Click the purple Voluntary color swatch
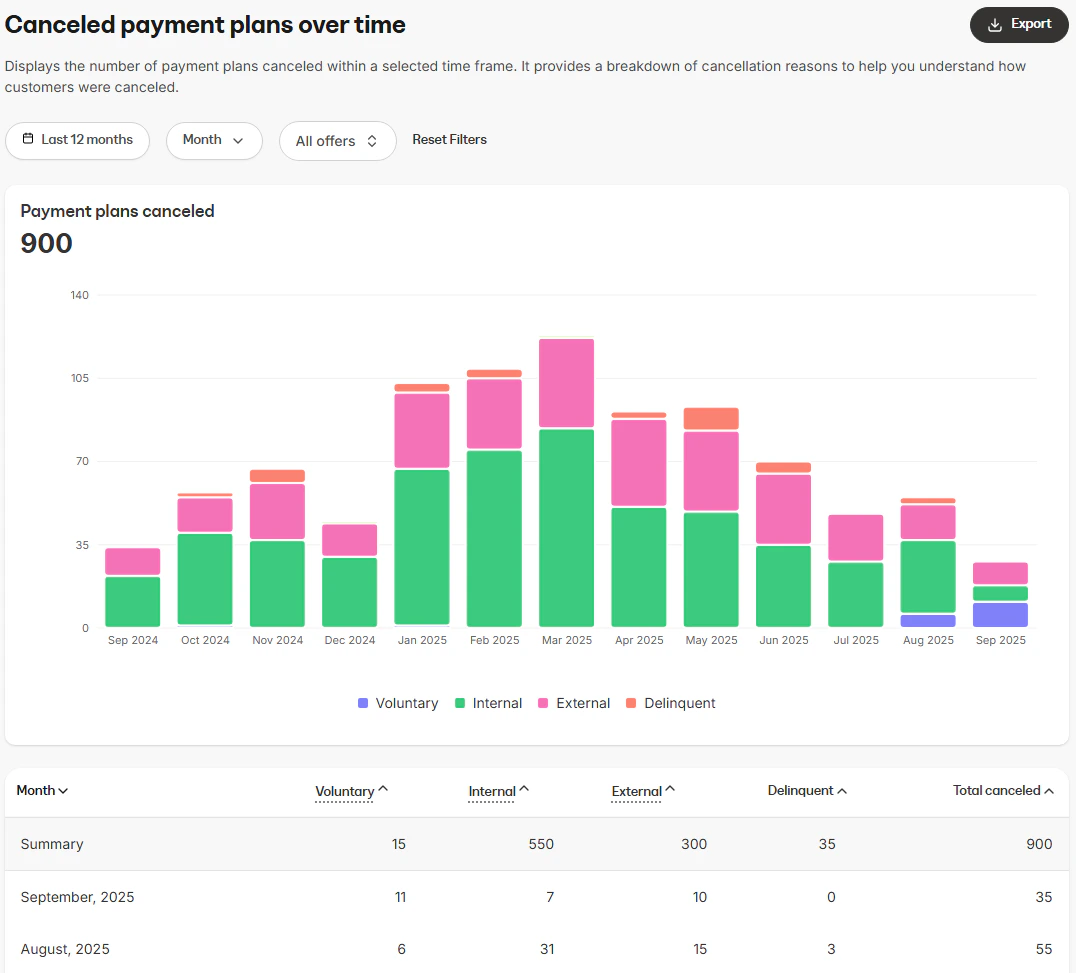The image size is (1076, 973). coord(361,703)
